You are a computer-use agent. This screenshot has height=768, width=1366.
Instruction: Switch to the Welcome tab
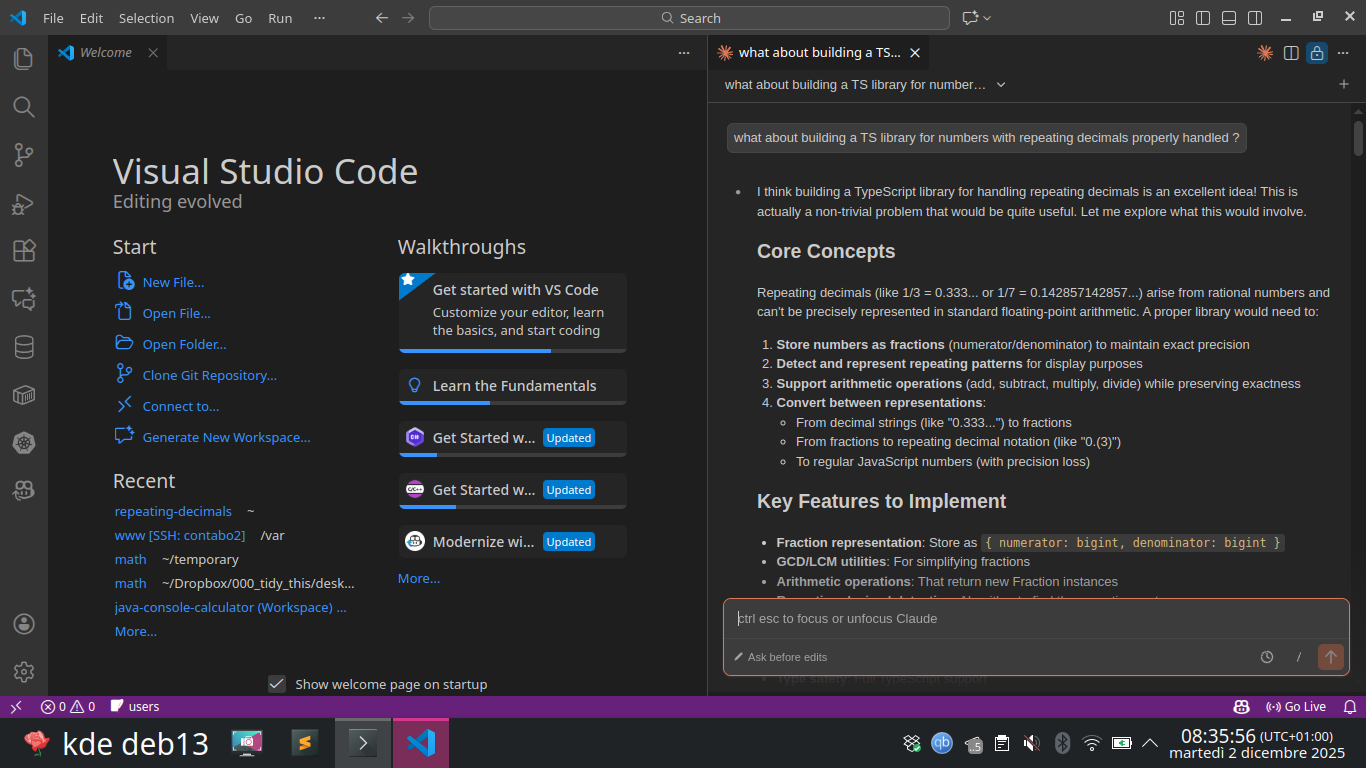(105, 53)
